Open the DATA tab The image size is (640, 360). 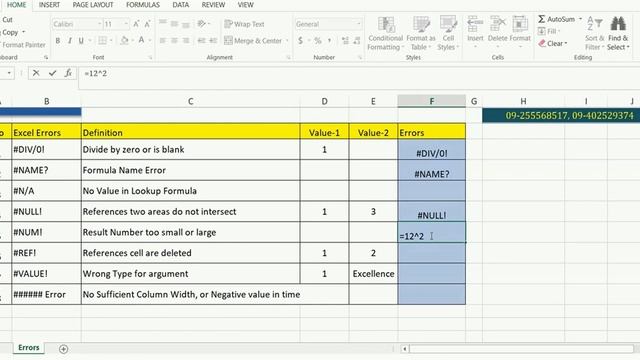[180, 5]
